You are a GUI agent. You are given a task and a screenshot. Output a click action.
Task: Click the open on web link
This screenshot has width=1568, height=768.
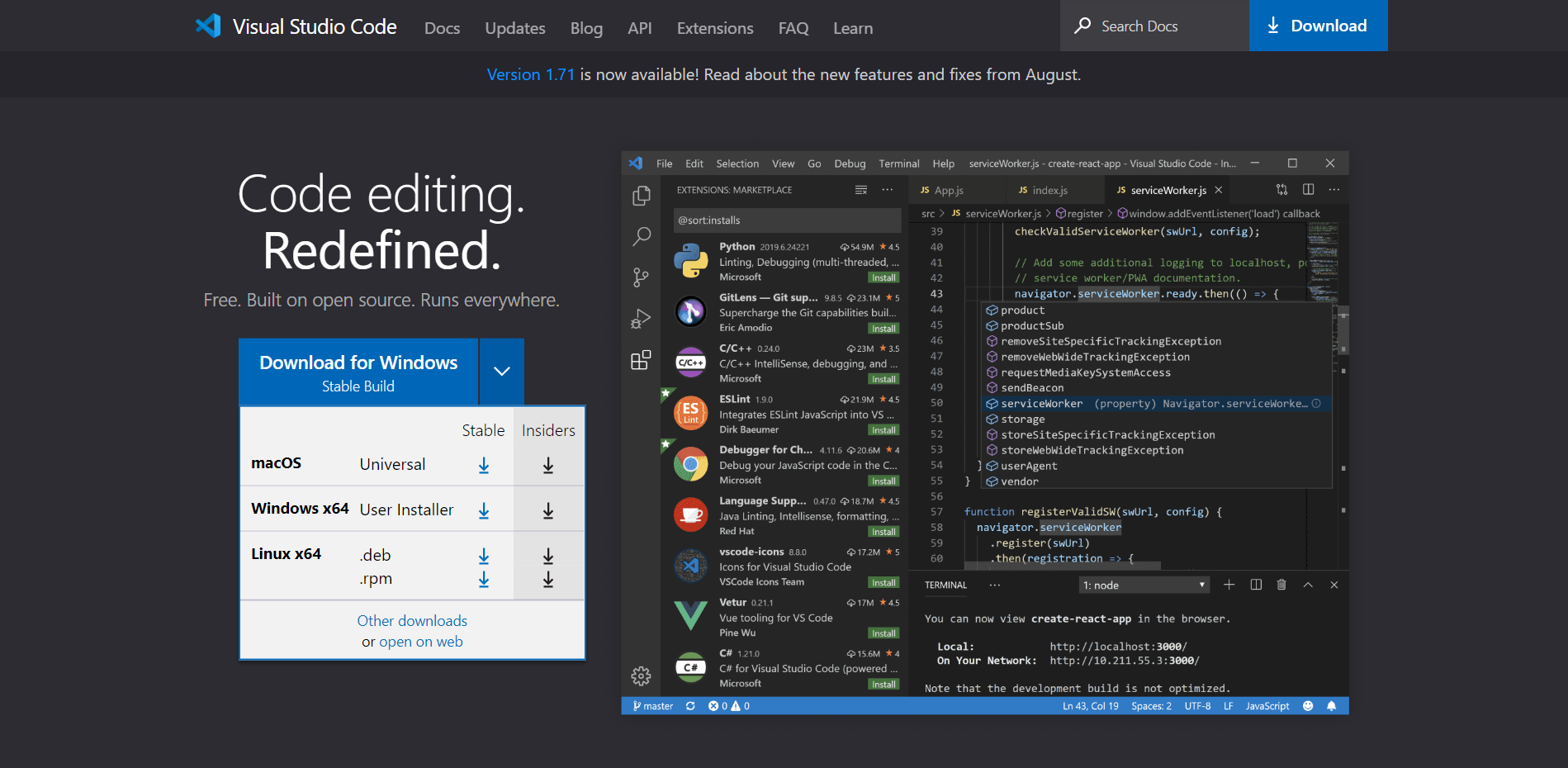coord(421,642)
